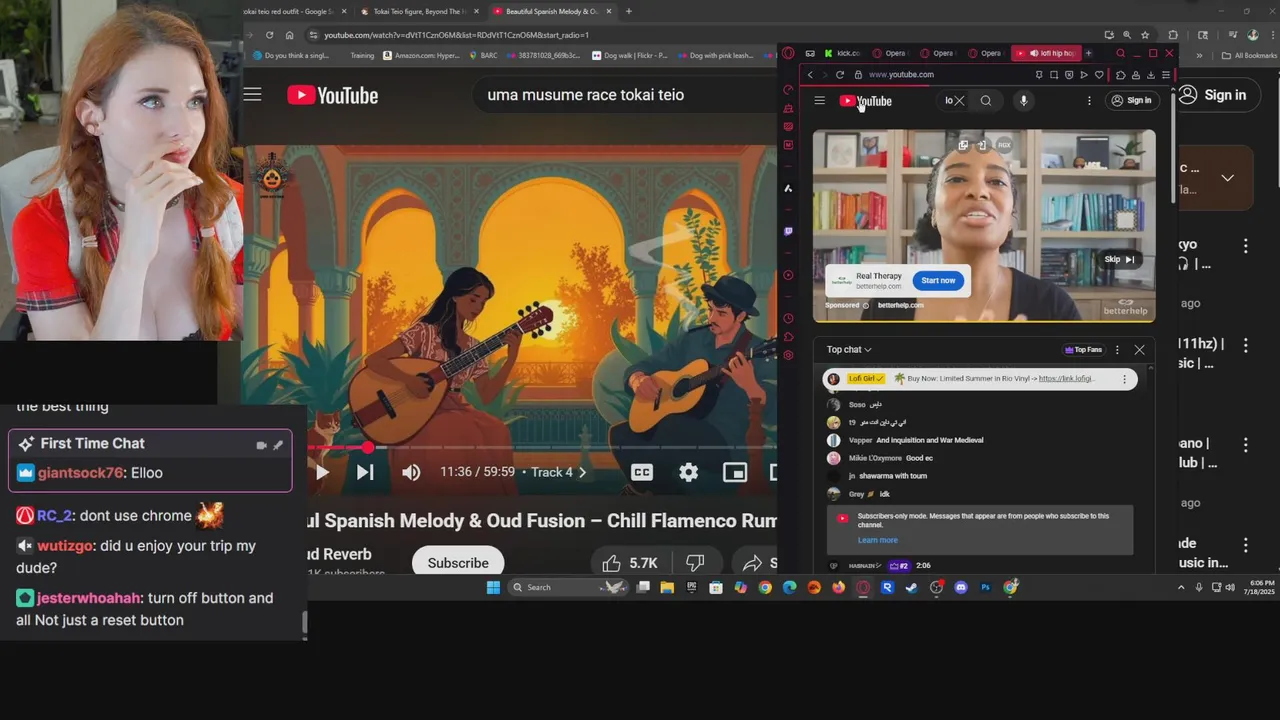Close the live chat panel
Viewport: 1280px width, 720px height.
click(1139, 350)
